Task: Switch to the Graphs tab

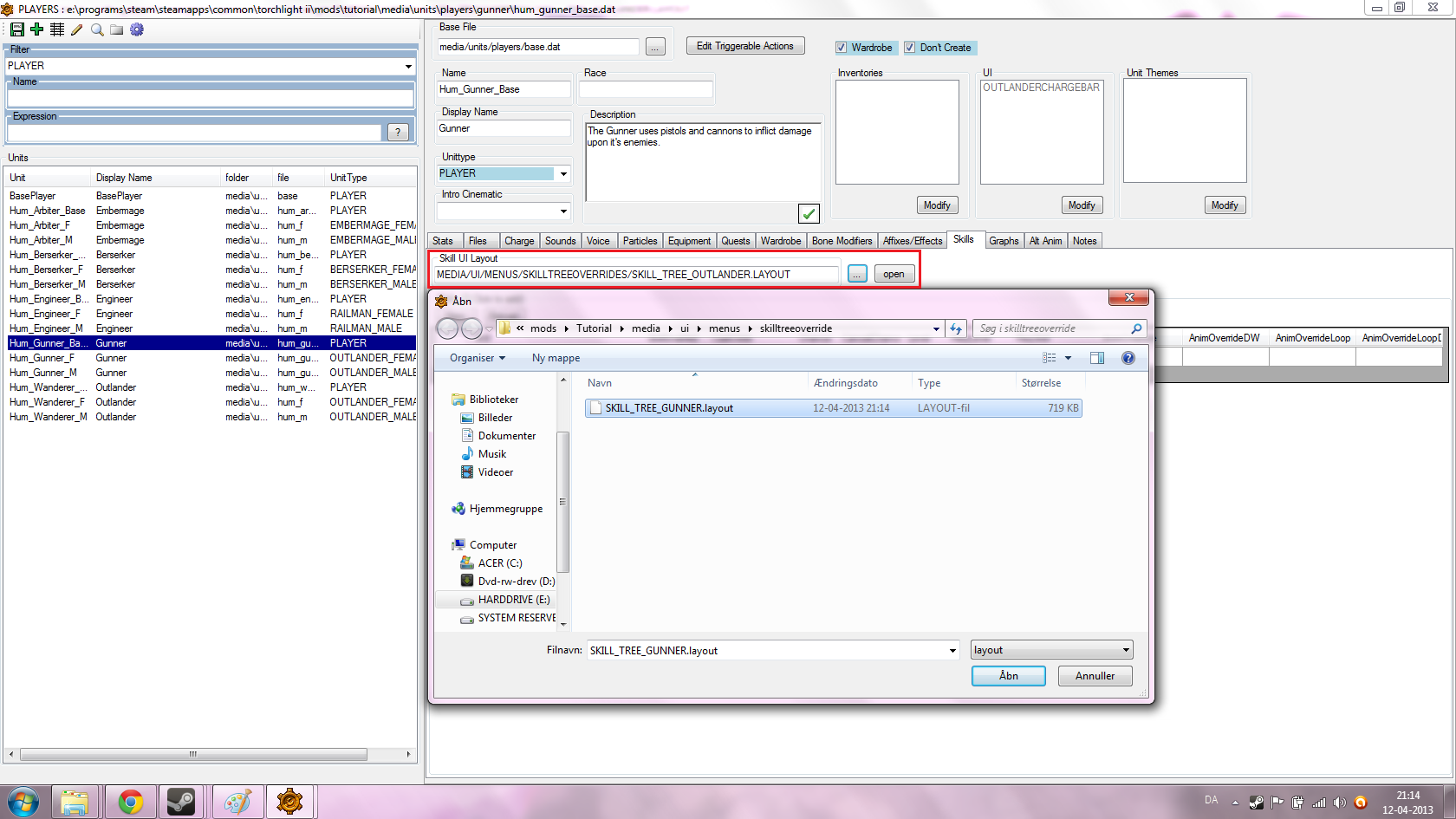Action: 1004,241
